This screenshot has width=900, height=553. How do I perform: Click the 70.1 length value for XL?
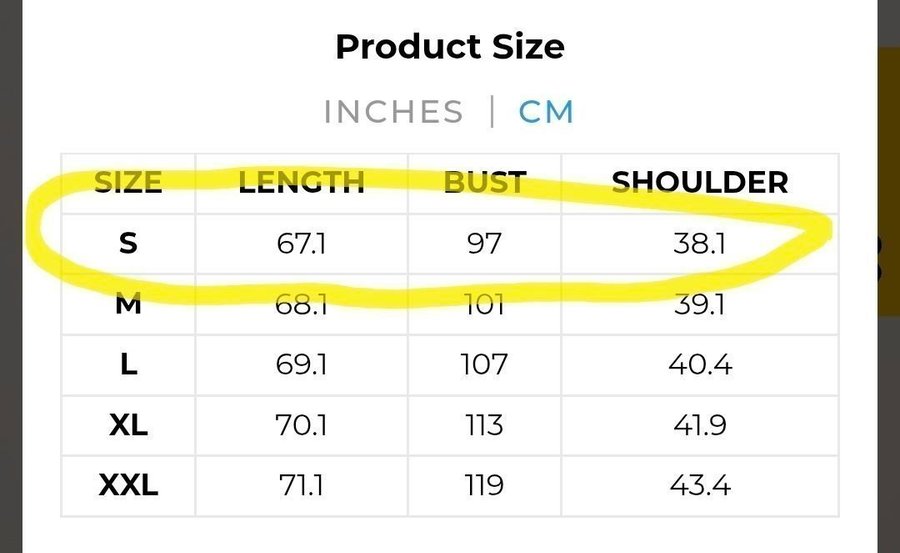[301, 425]
